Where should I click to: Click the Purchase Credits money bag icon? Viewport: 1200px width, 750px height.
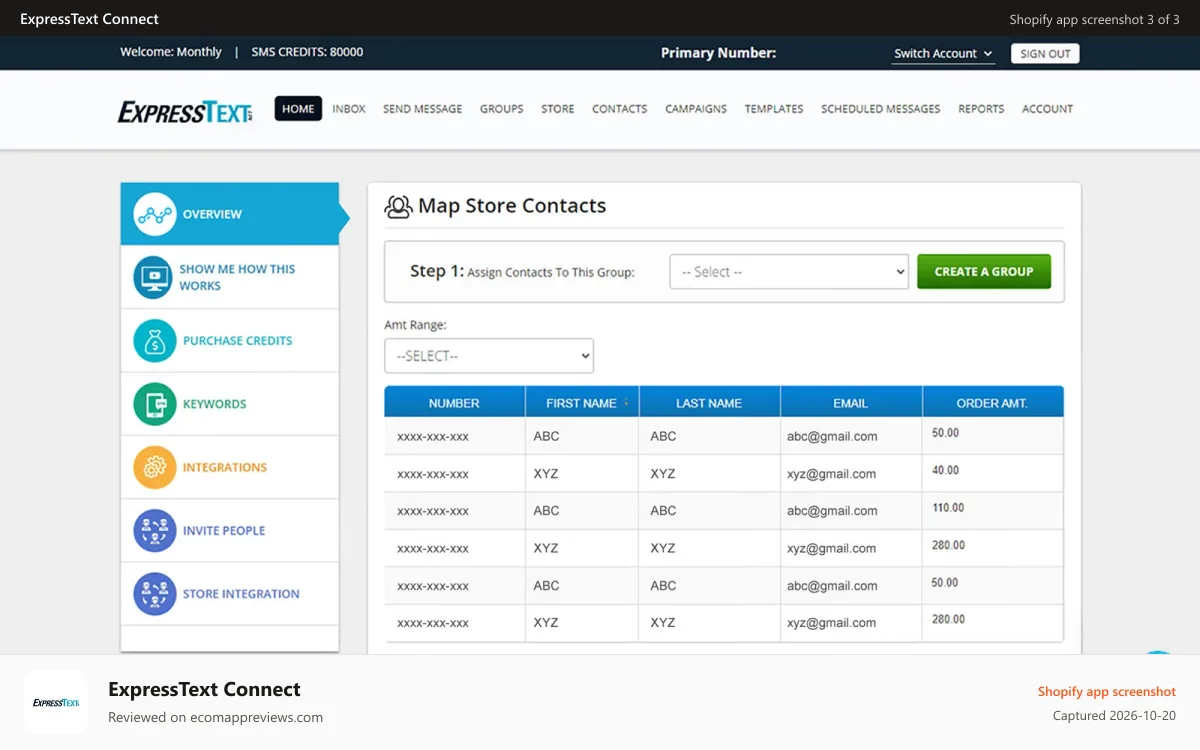(x=154, y=341)
